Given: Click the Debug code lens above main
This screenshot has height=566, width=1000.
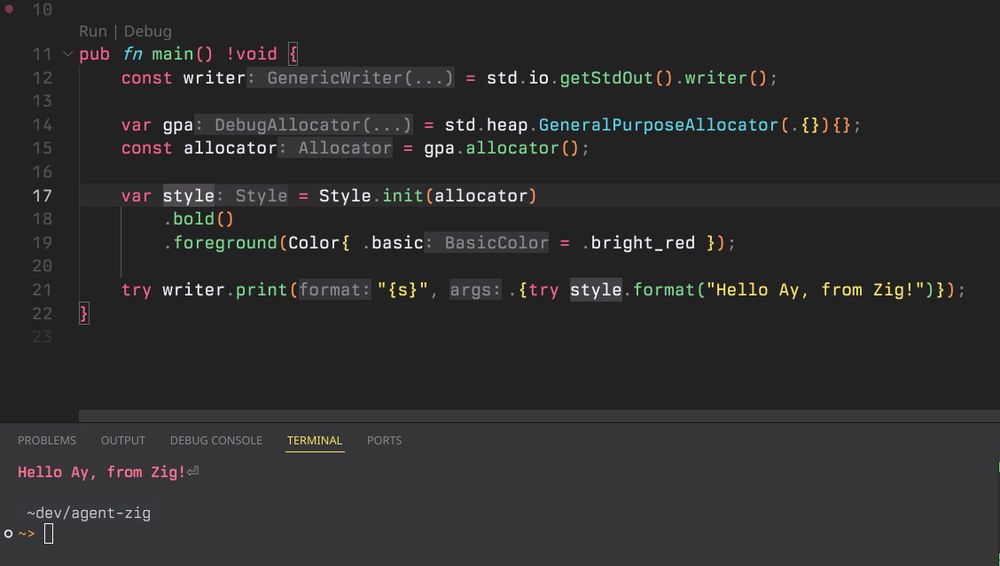Looking at the screenshot, I should tap(147, 31).
